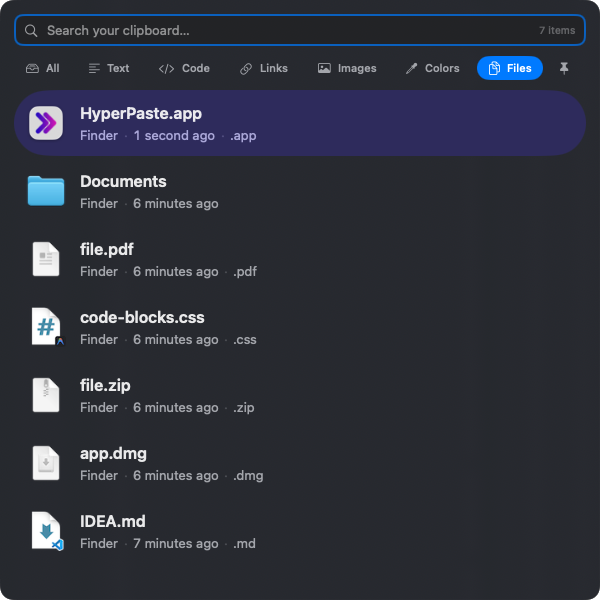Select the file.zip entry name

(105, 386)
